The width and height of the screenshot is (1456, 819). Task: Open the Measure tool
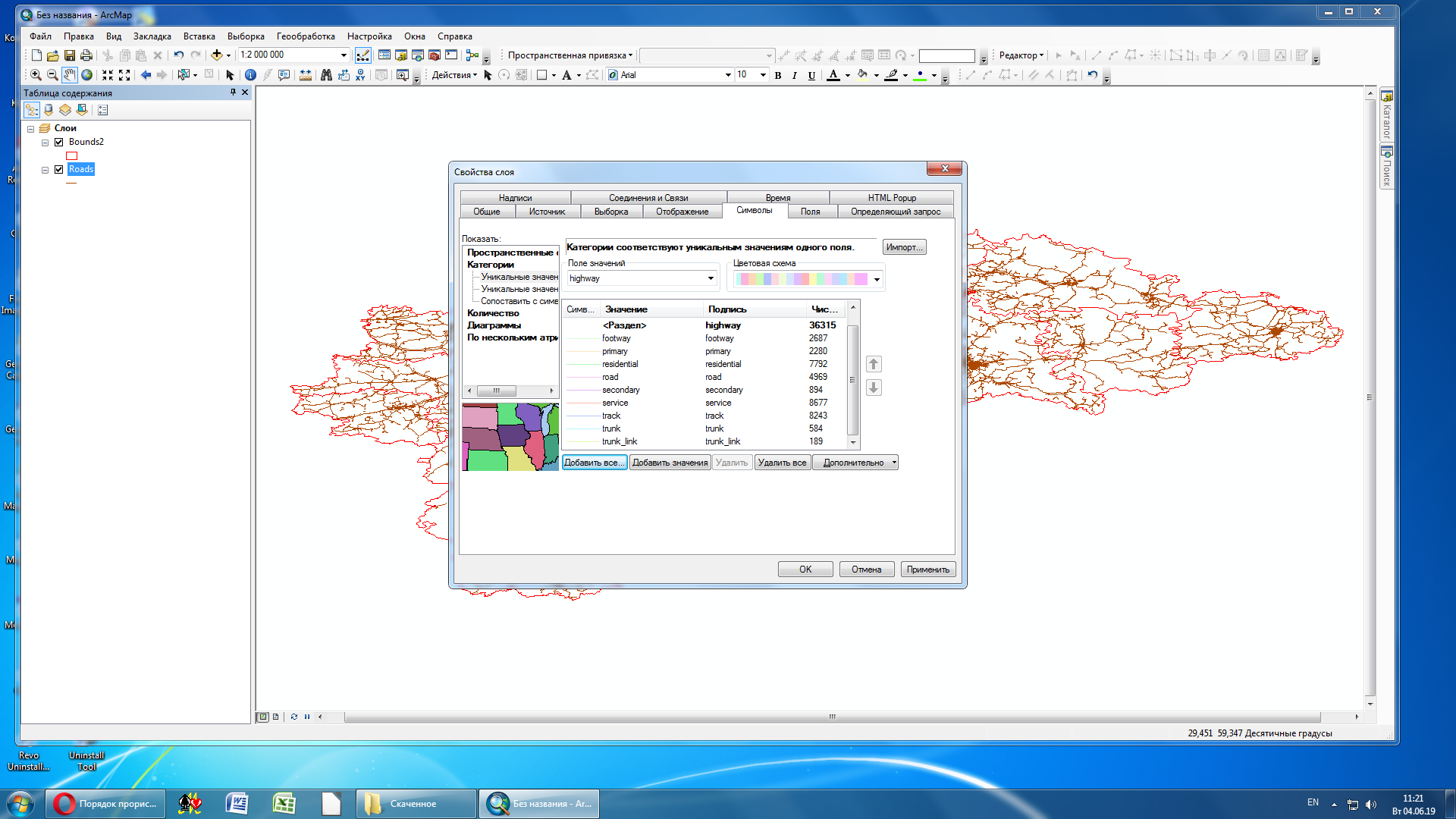(305, 75)
